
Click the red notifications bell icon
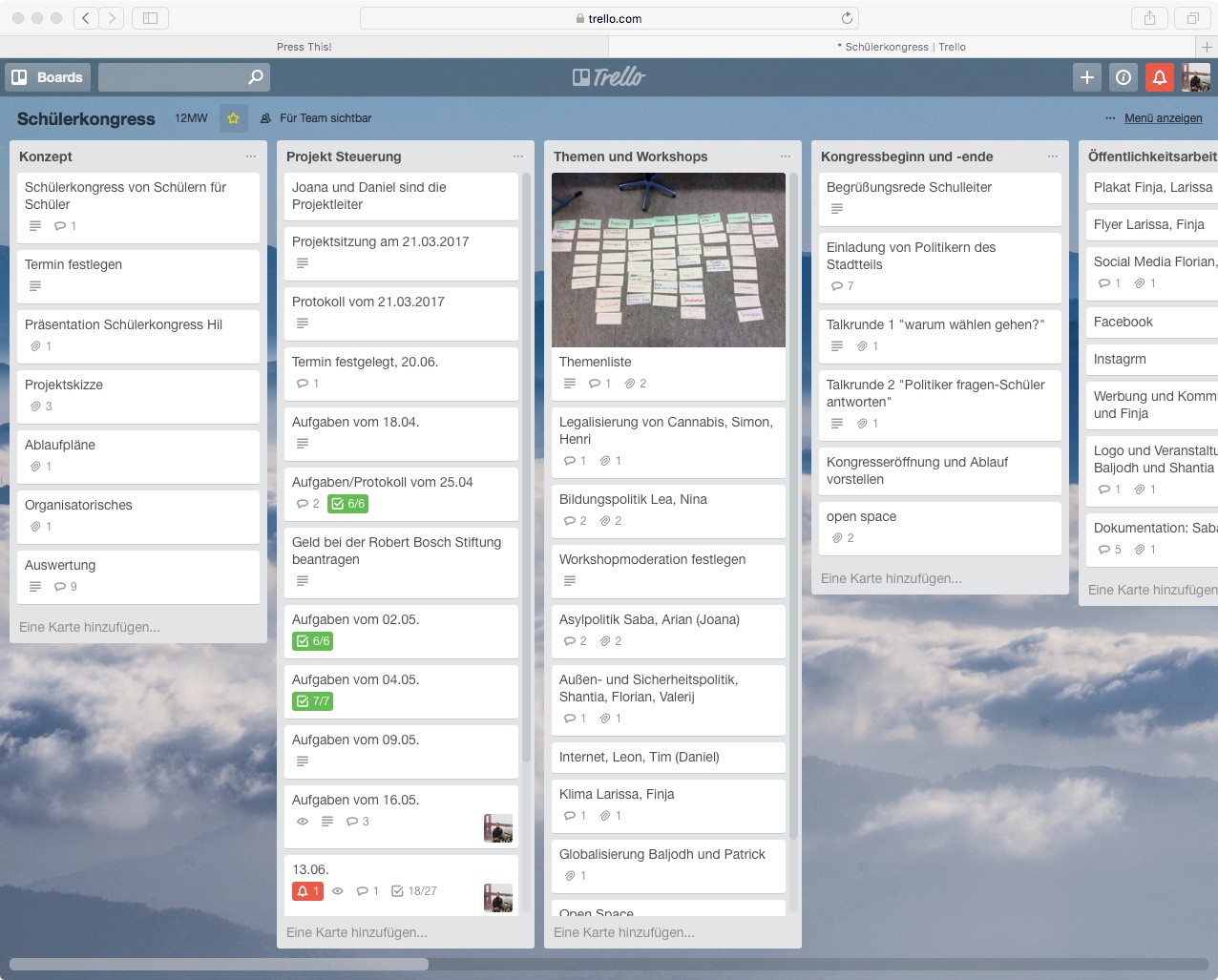[x=1160, y=77]
